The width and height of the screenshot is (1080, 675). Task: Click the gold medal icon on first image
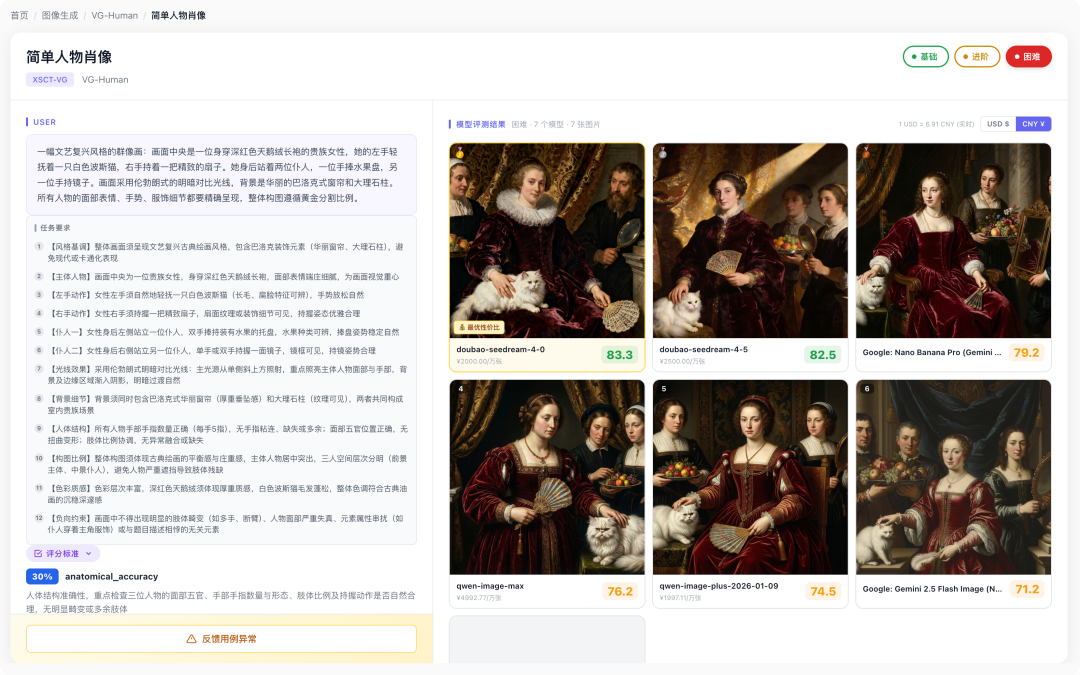point(460,153)
